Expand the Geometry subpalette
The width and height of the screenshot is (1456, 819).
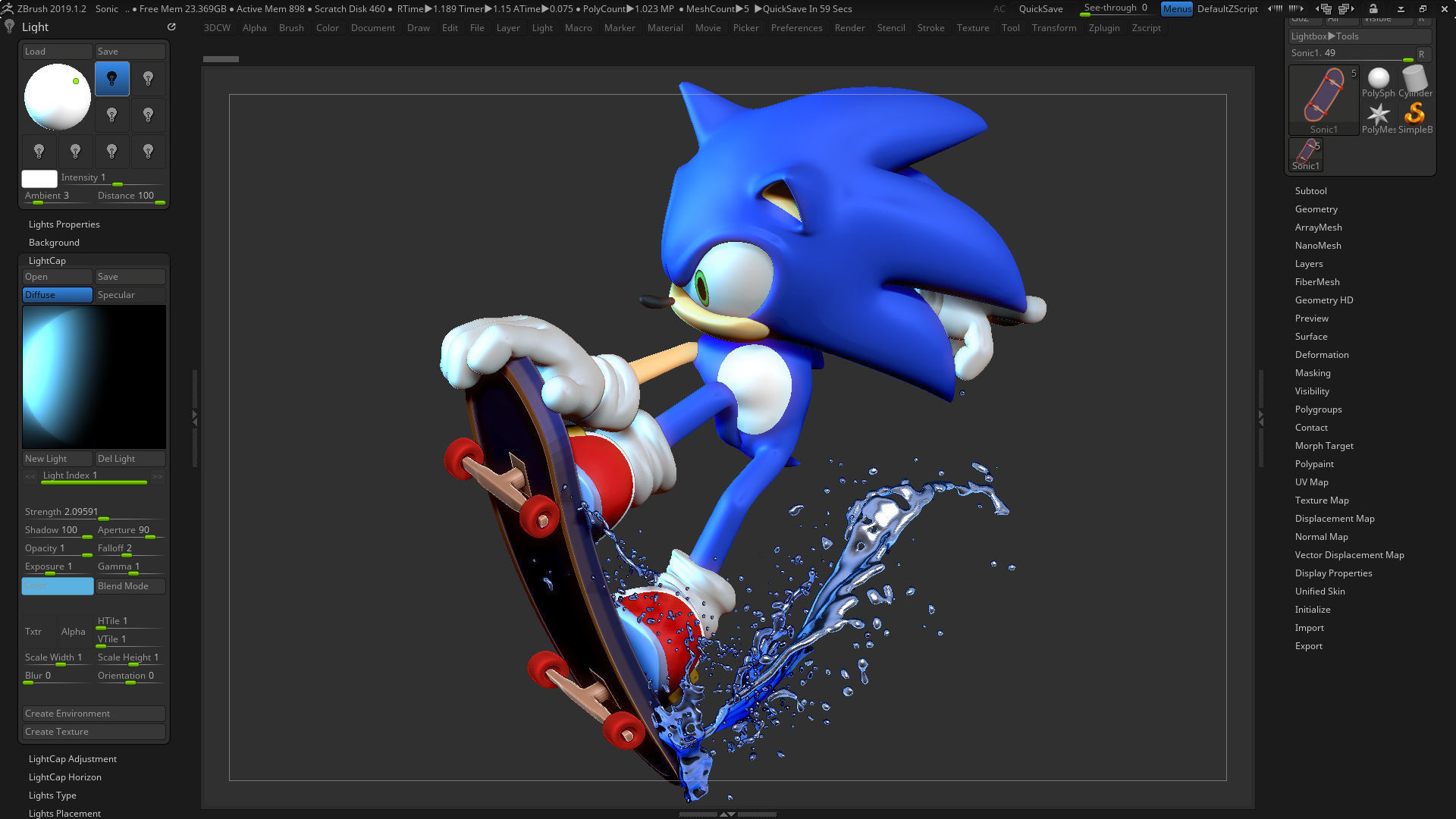(1316, 209)
